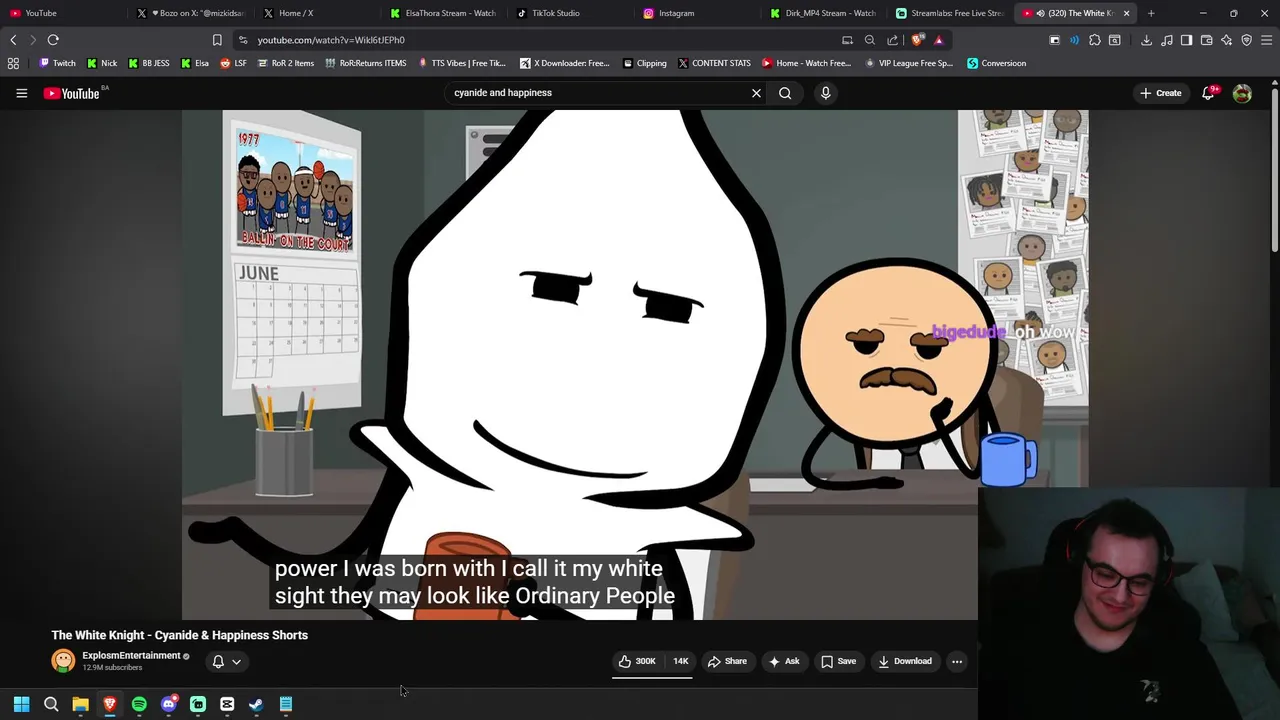1280x720 pixels.
Task: Share the White Knight video
Action: click(x=727, y=661)
